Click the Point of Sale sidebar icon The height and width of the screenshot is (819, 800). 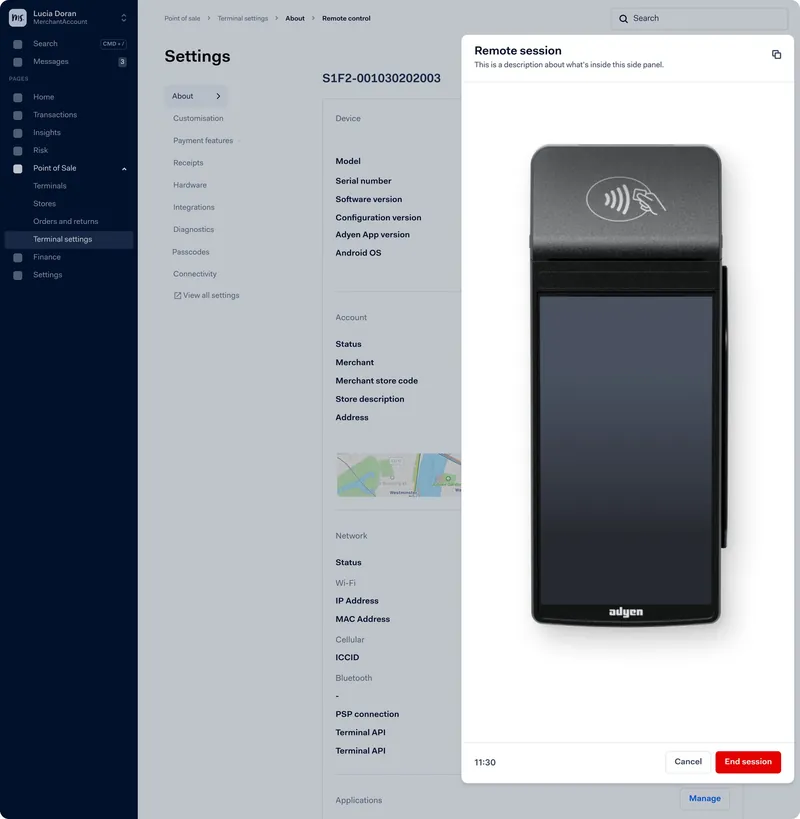(18, 168)
